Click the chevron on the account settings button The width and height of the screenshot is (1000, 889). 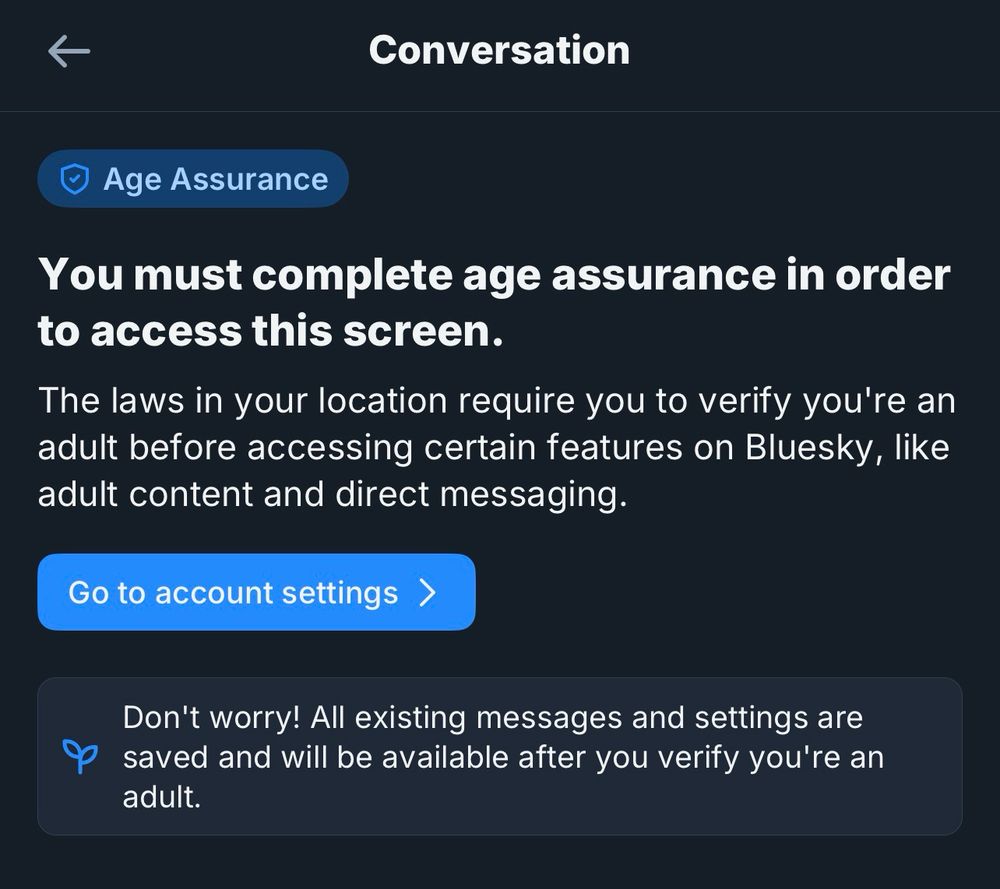point(428,593)
